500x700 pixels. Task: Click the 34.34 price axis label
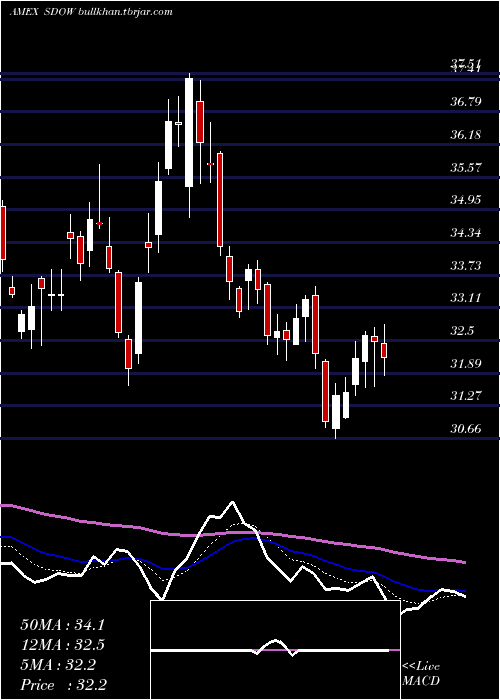coord(466,233)
